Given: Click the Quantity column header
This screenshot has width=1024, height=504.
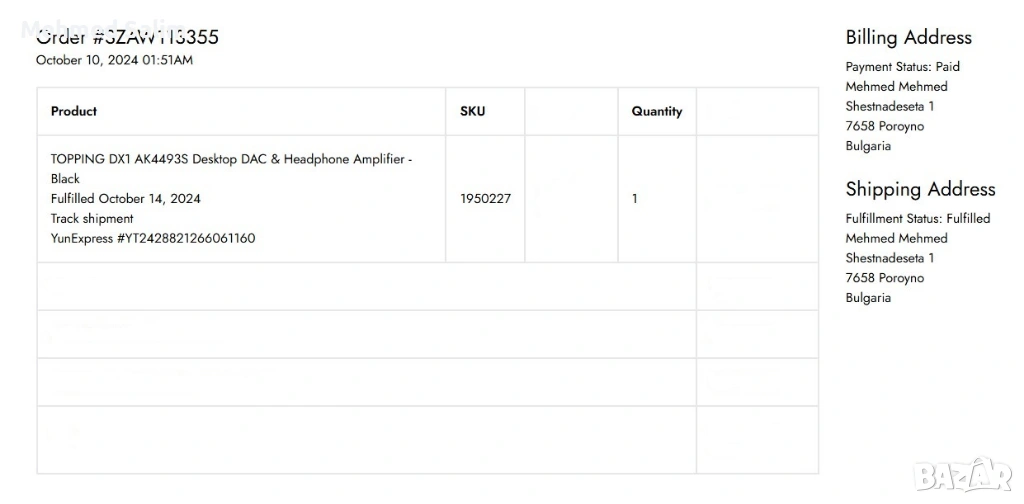Looking at the screenshot, I should pos(657,111).
